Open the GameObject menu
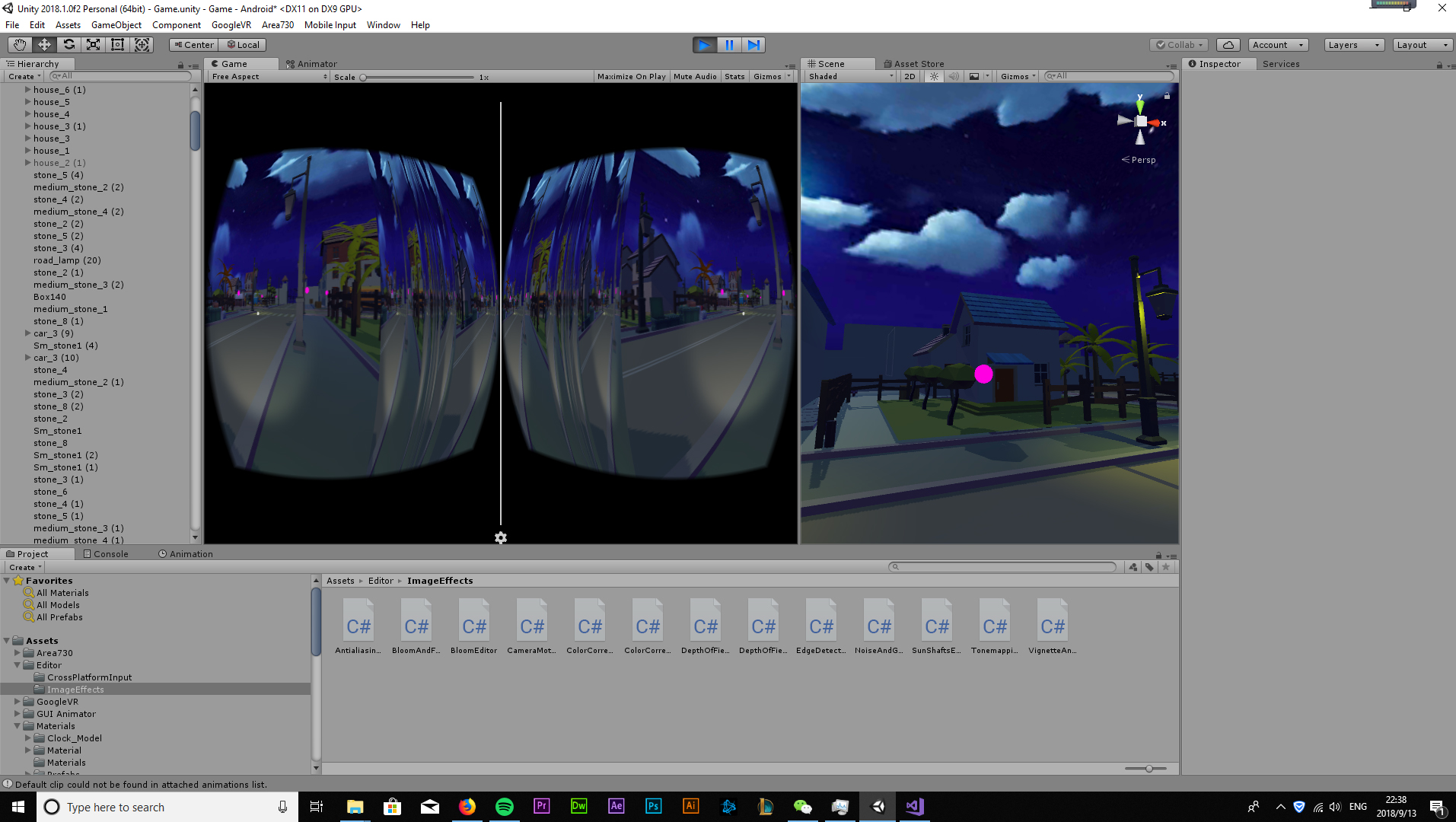The height and width of the screenshot is (822, 1456). 116,25
